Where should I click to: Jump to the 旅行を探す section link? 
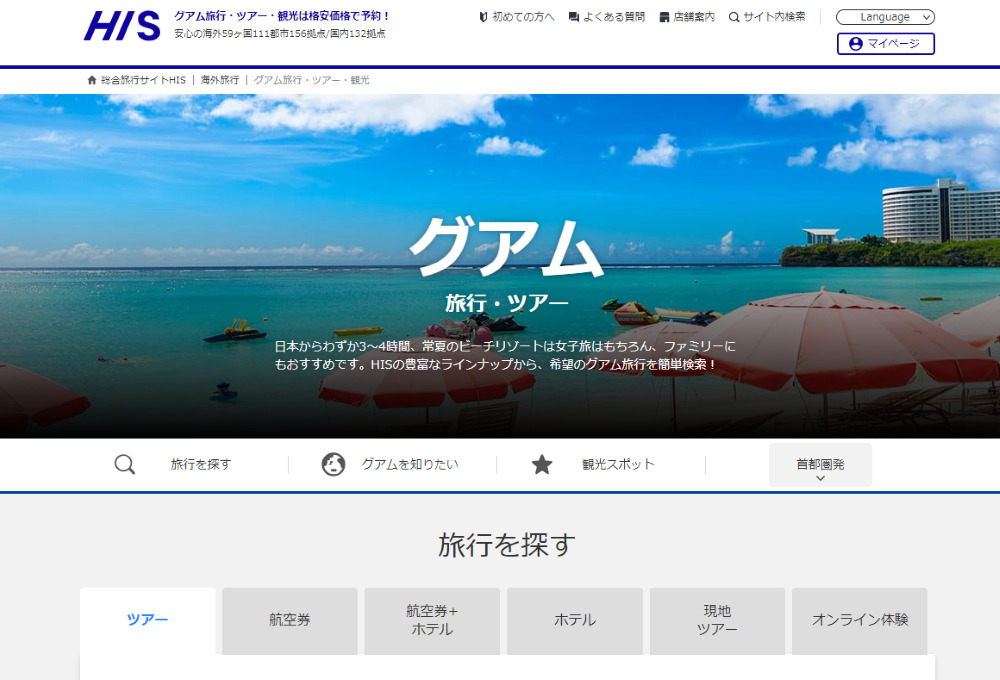(200, 464)
